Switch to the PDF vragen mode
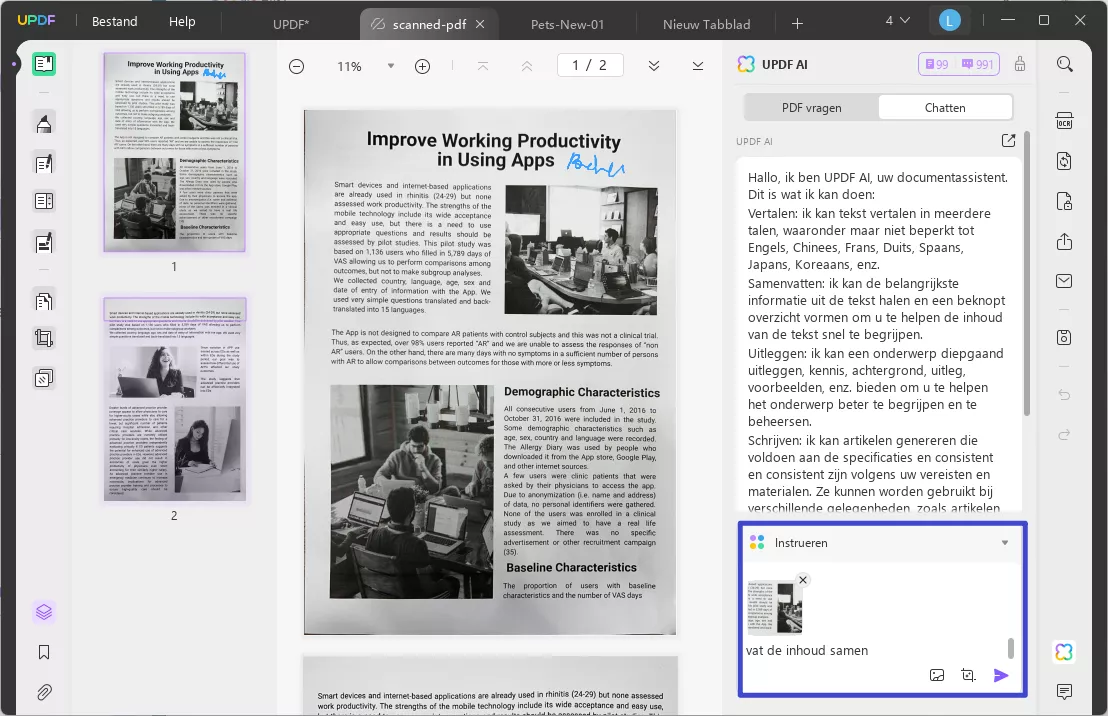Screen dimensions: 1108x716 811,108
